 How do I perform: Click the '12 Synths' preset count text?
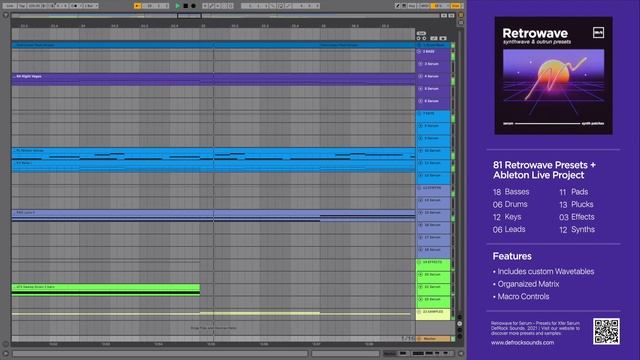point(577,230)
